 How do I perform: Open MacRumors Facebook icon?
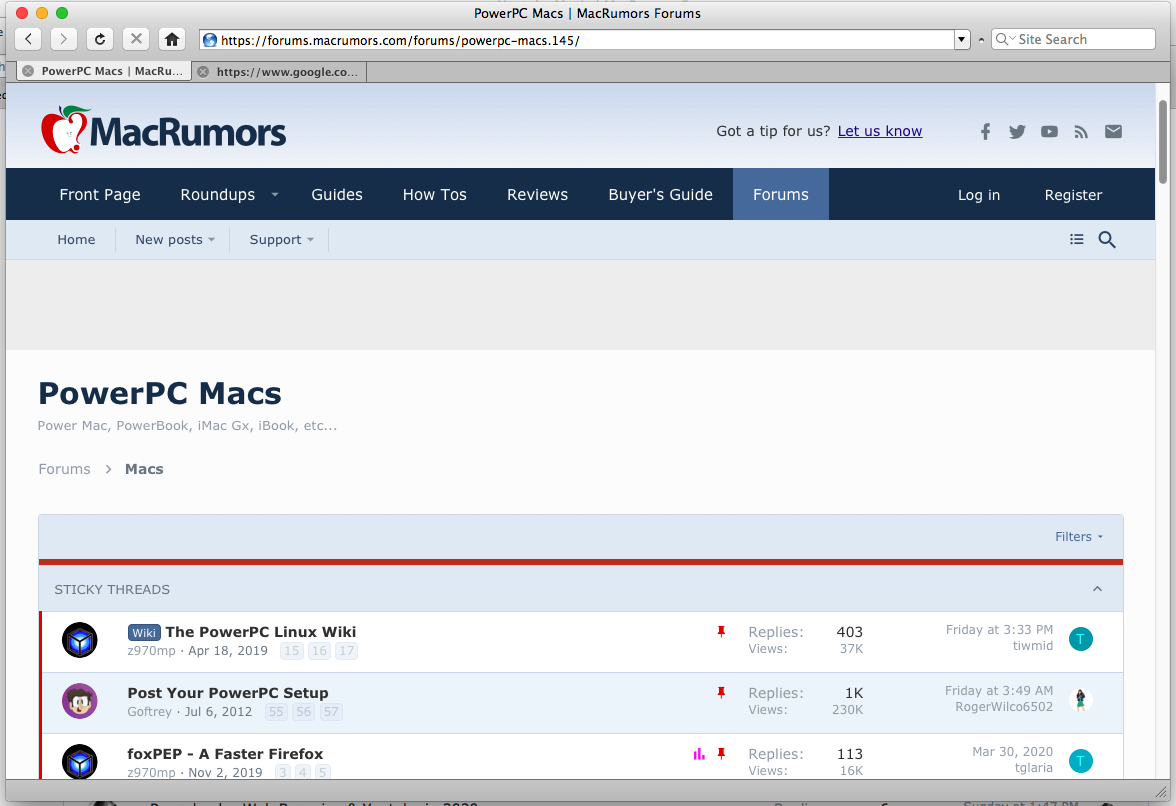click(986, 132)
